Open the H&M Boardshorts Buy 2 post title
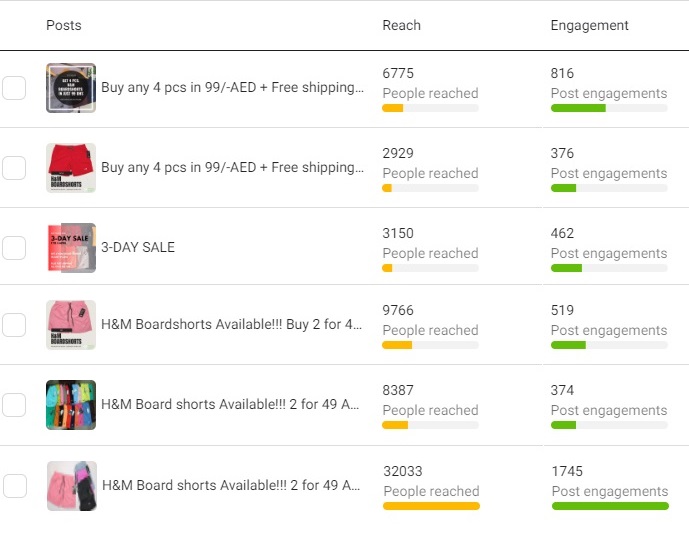This screenshot has height=541, width=689. click(x=232, y=324)
